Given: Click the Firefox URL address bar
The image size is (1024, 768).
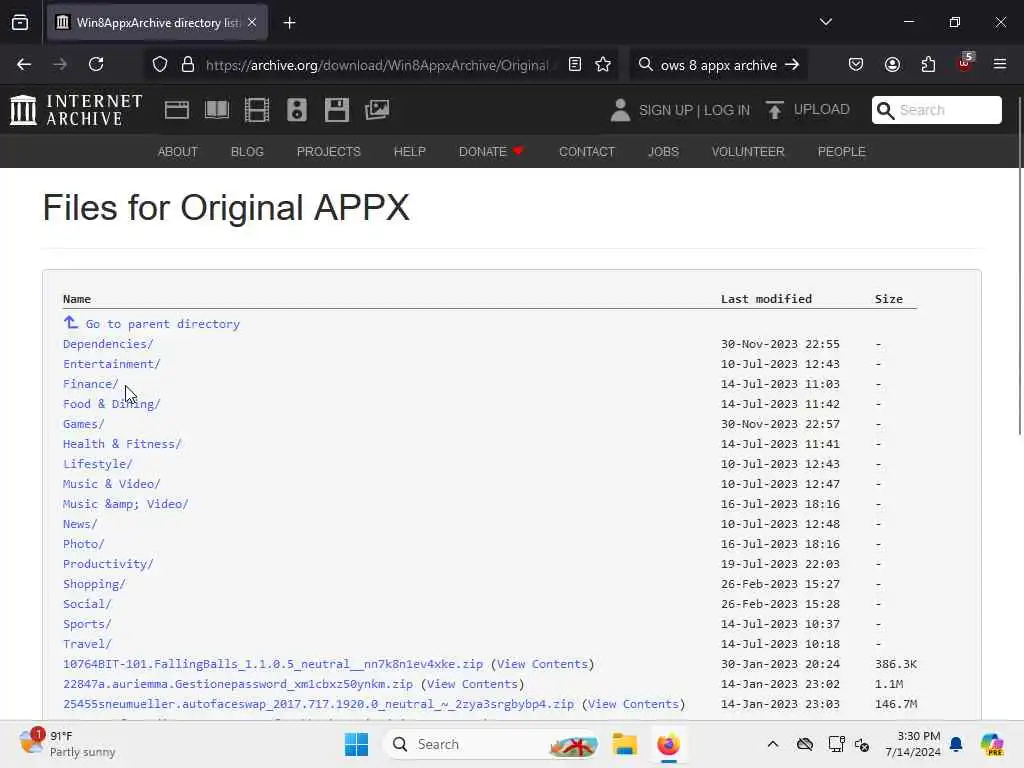Looking at the screenshot, I should click(x=377, y=65).
